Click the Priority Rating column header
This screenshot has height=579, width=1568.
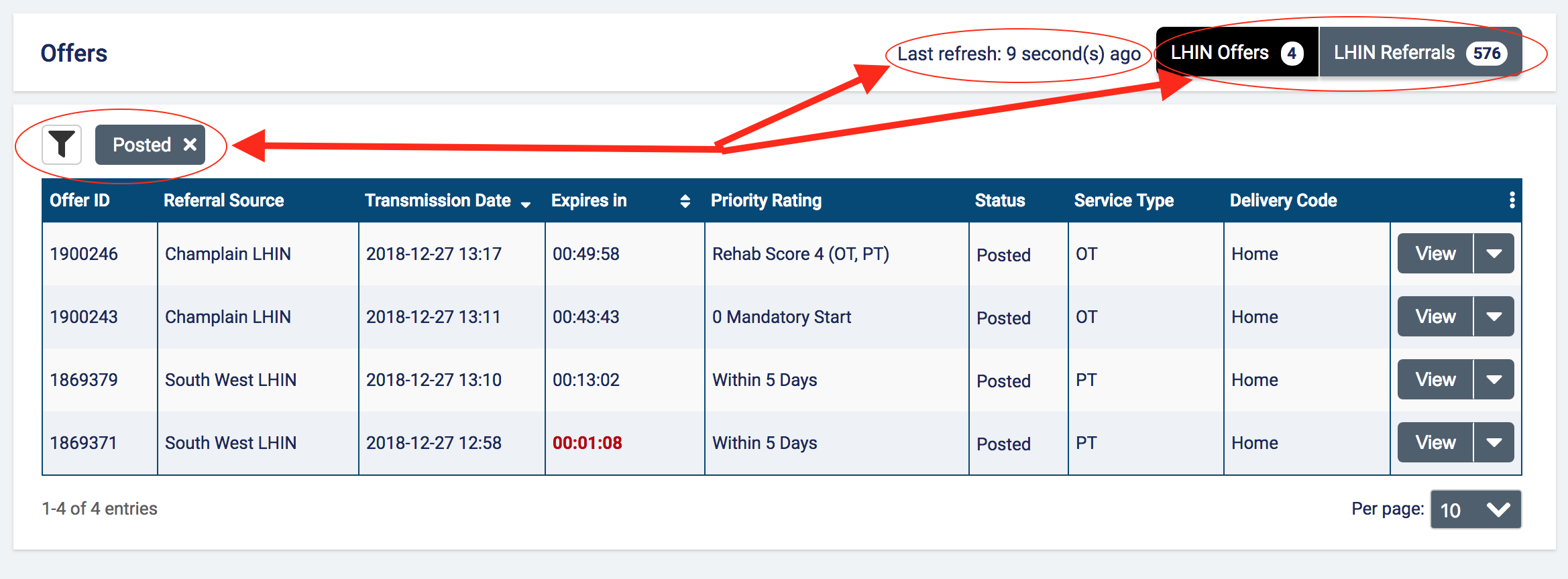766,200
